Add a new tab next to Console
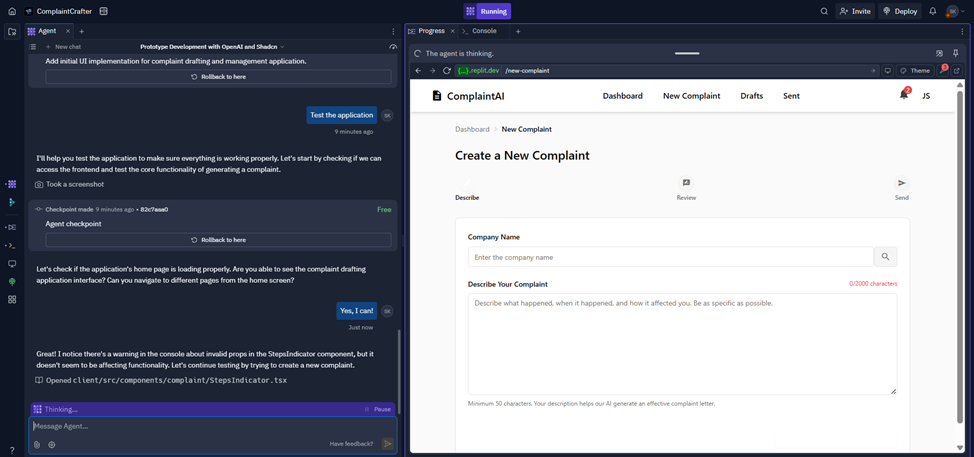The height and width of the screenshot is (457, 974). (x=518, y=31)
